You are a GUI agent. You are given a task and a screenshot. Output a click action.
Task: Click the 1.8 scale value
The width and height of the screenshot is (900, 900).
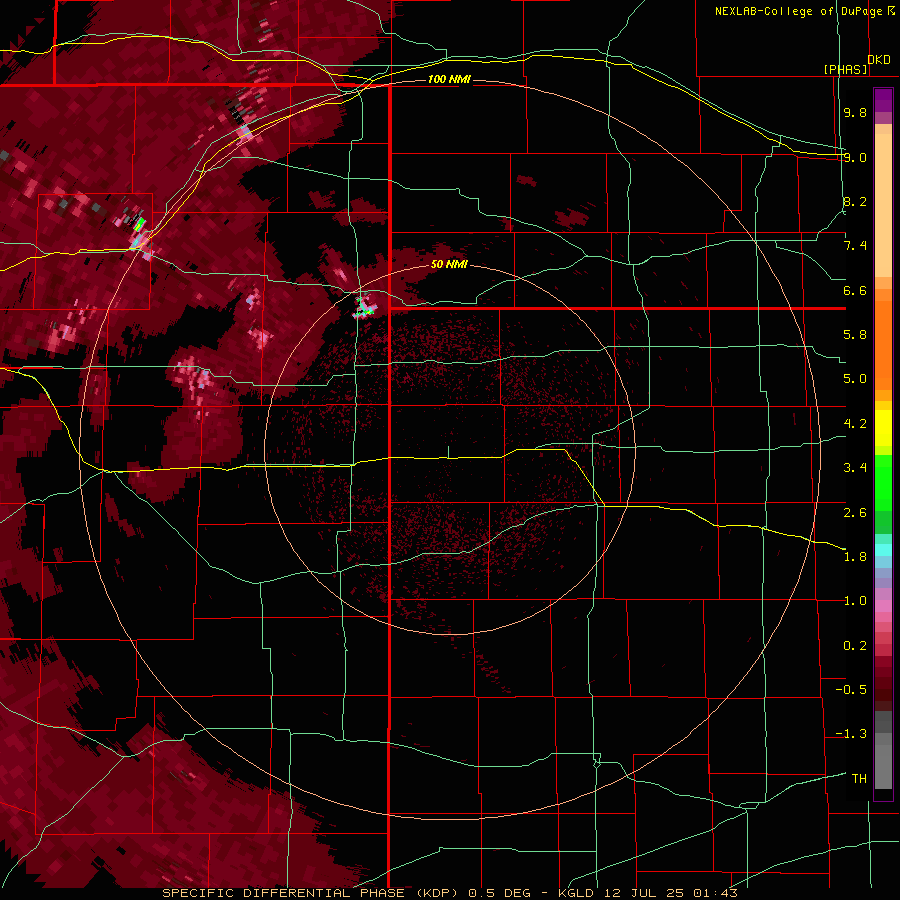tap(855, 557)
